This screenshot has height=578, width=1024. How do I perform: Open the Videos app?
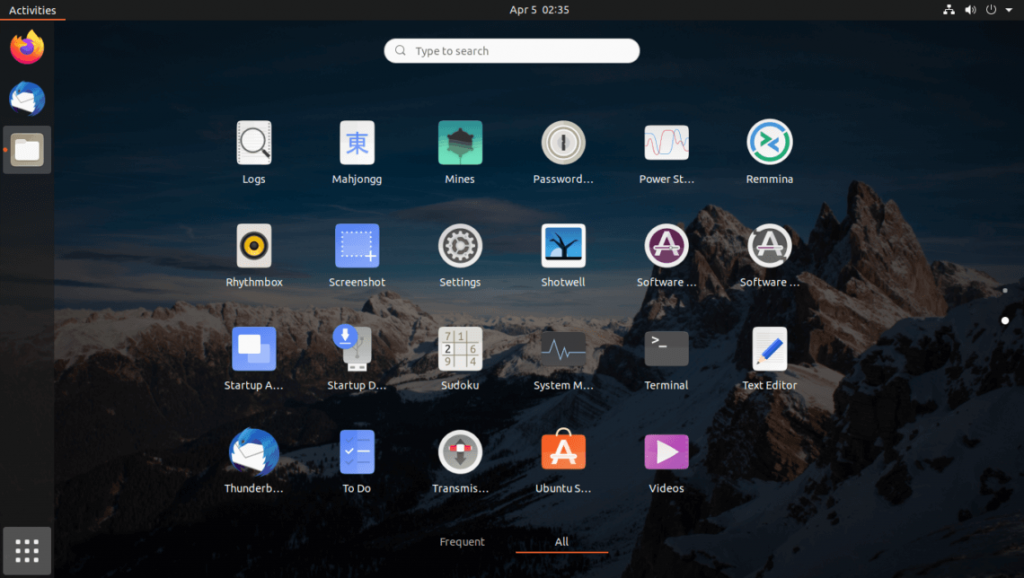point(666,450)
